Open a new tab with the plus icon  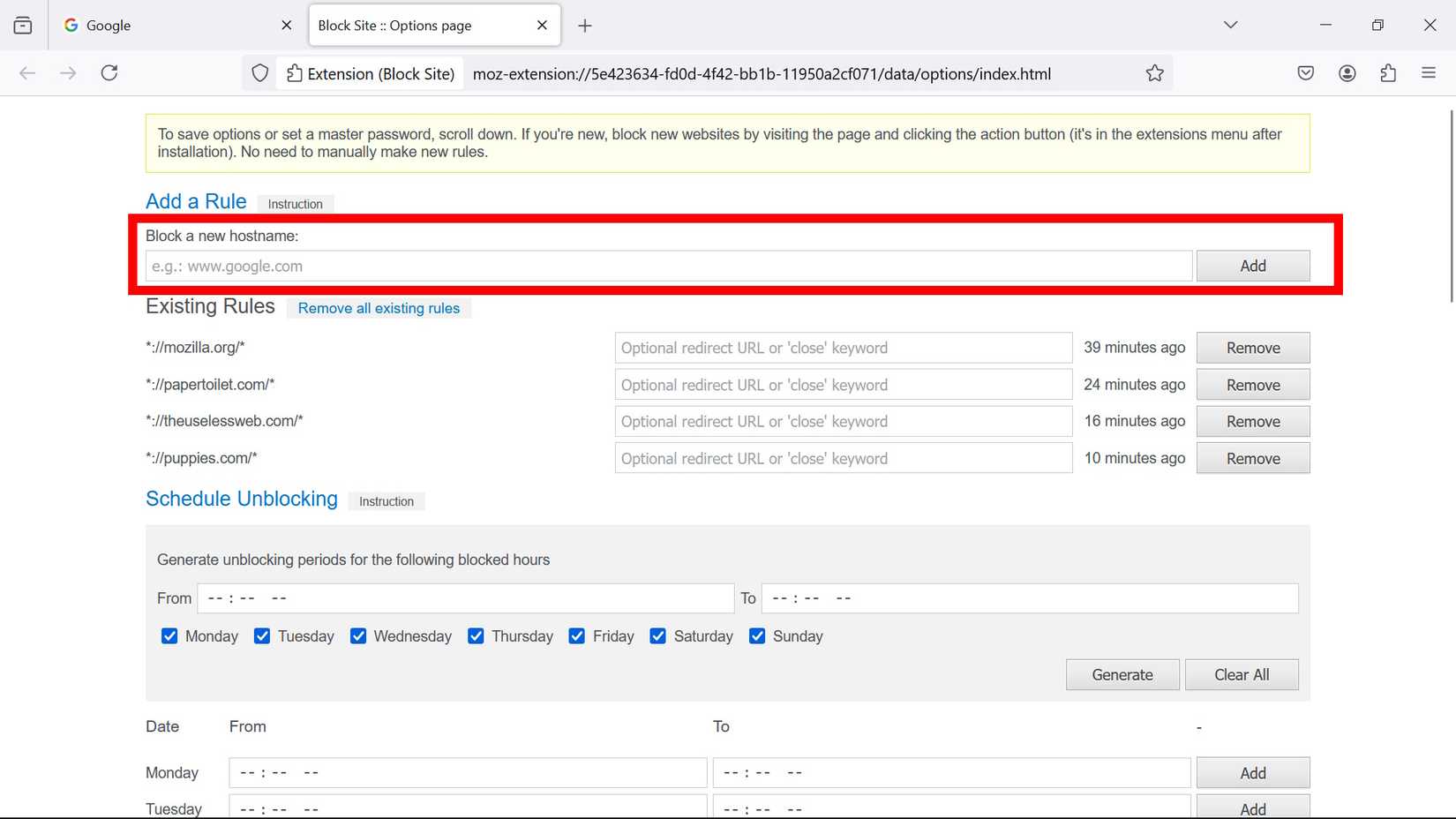[x=585, y=26]
